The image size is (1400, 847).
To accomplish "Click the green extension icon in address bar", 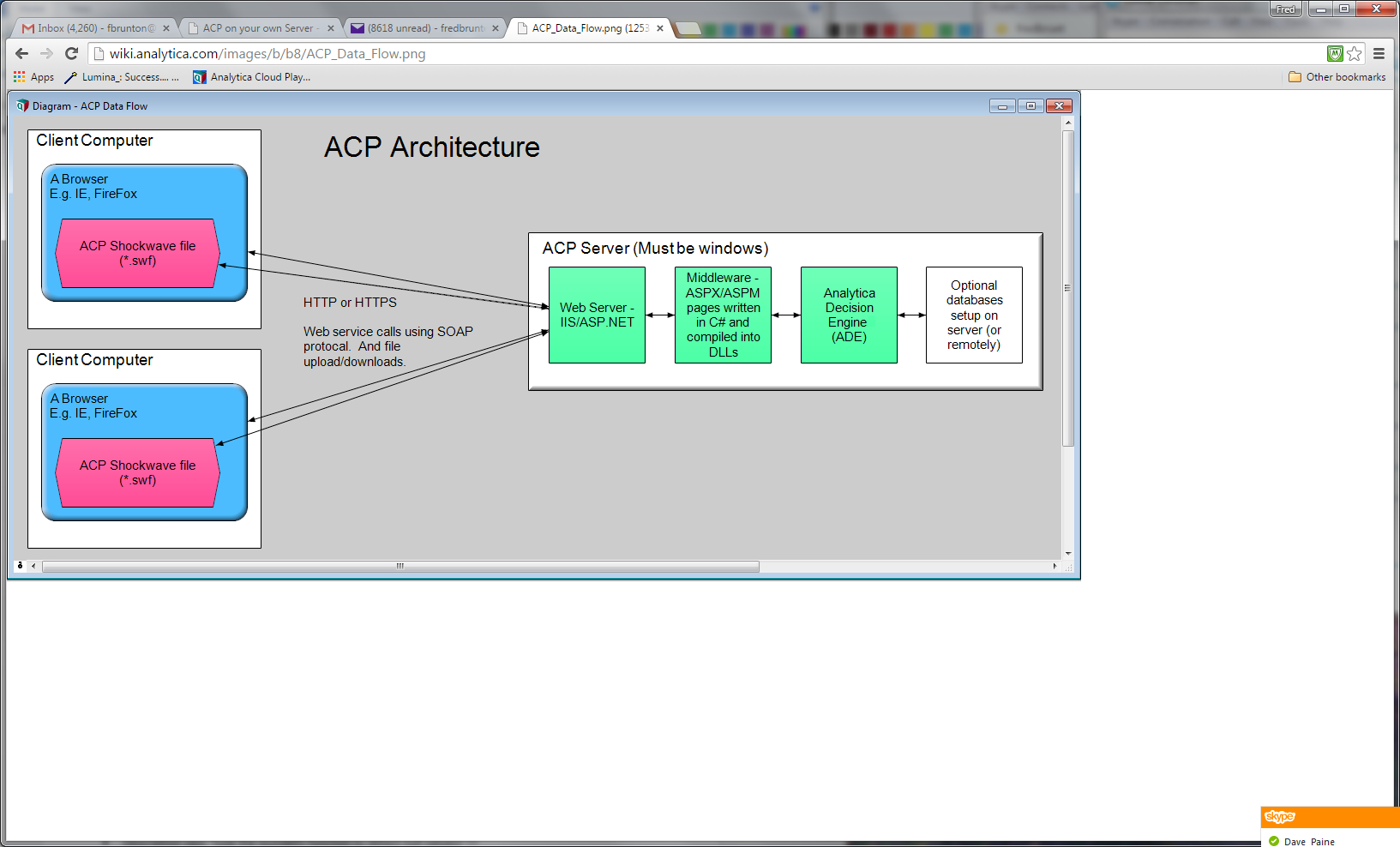I will point(1335,54).
